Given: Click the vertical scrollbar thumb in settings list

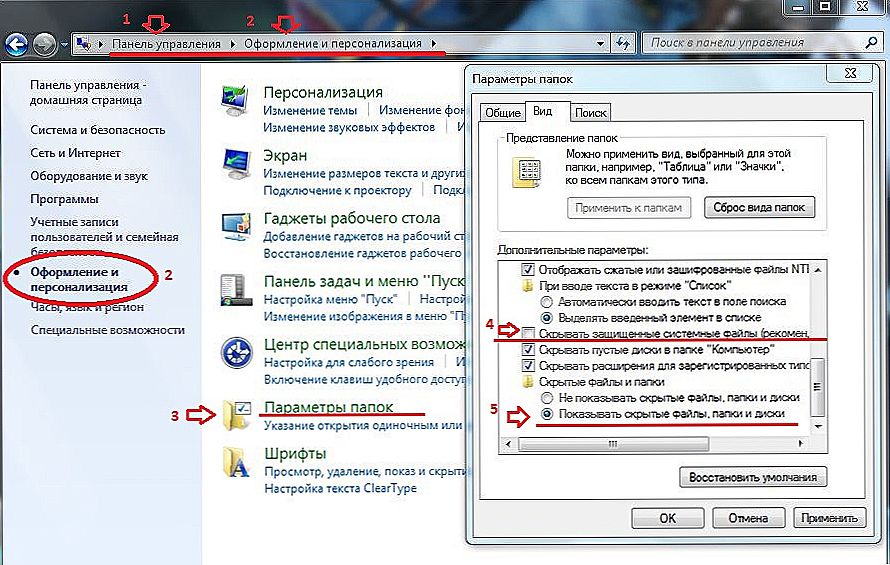Looking at the screenshot, I should click(x=818, y=387).
